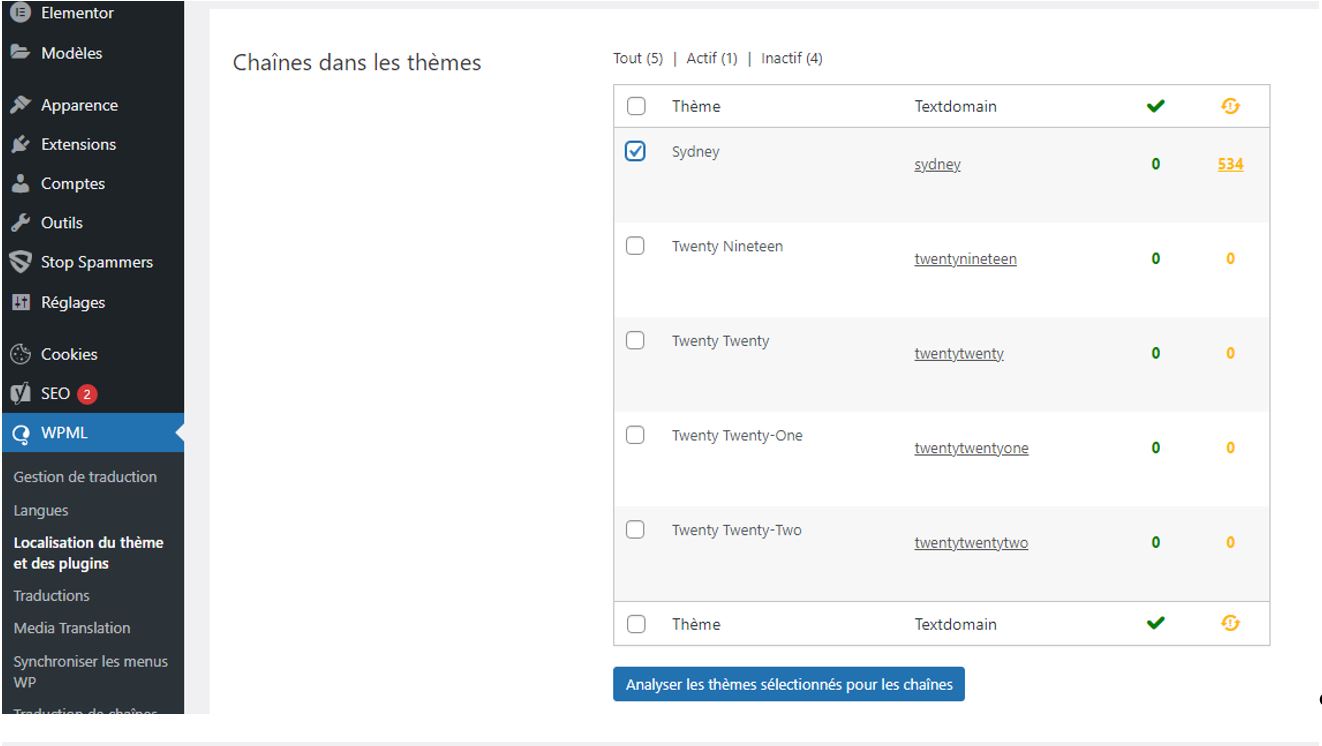Uncheck the Sydney theme checkbox
This screenshot has width=1322, height=746.
click(635, 152)
